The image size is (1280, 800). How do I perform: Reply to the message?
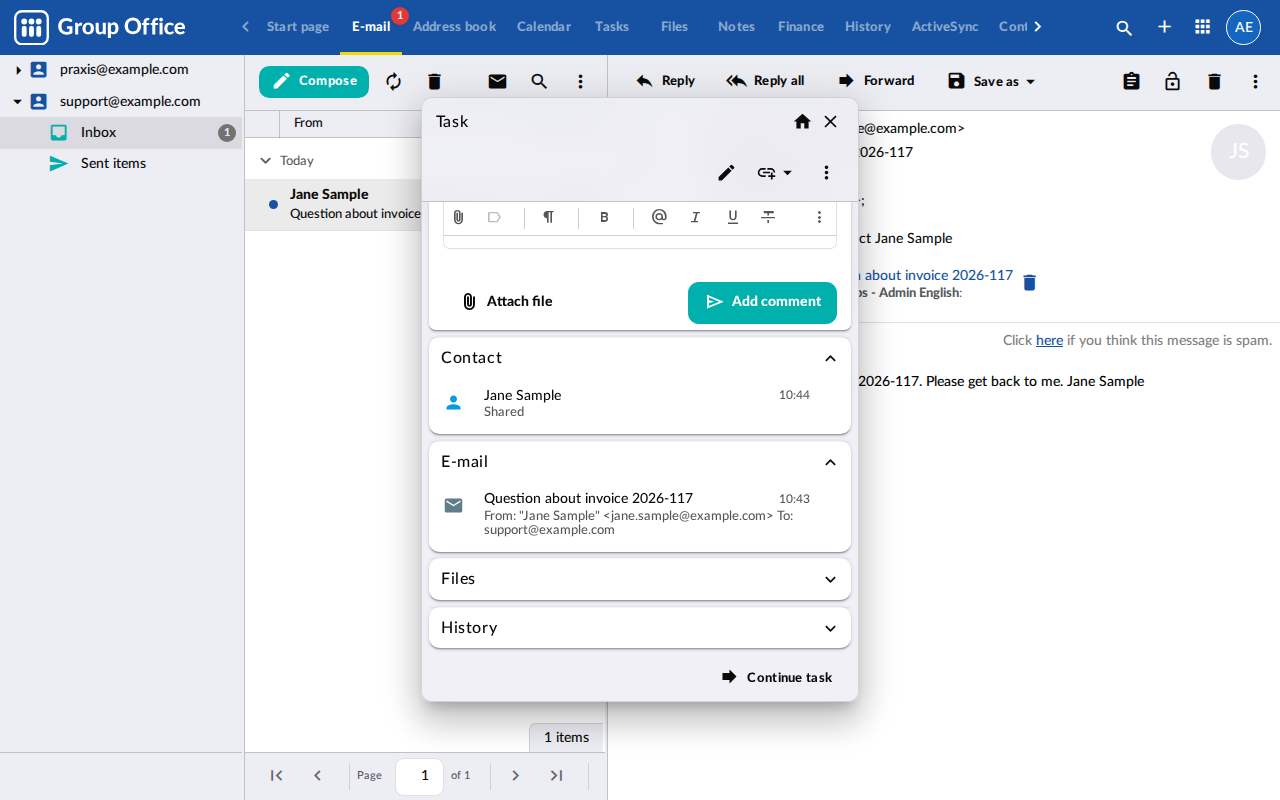point(665,81)
